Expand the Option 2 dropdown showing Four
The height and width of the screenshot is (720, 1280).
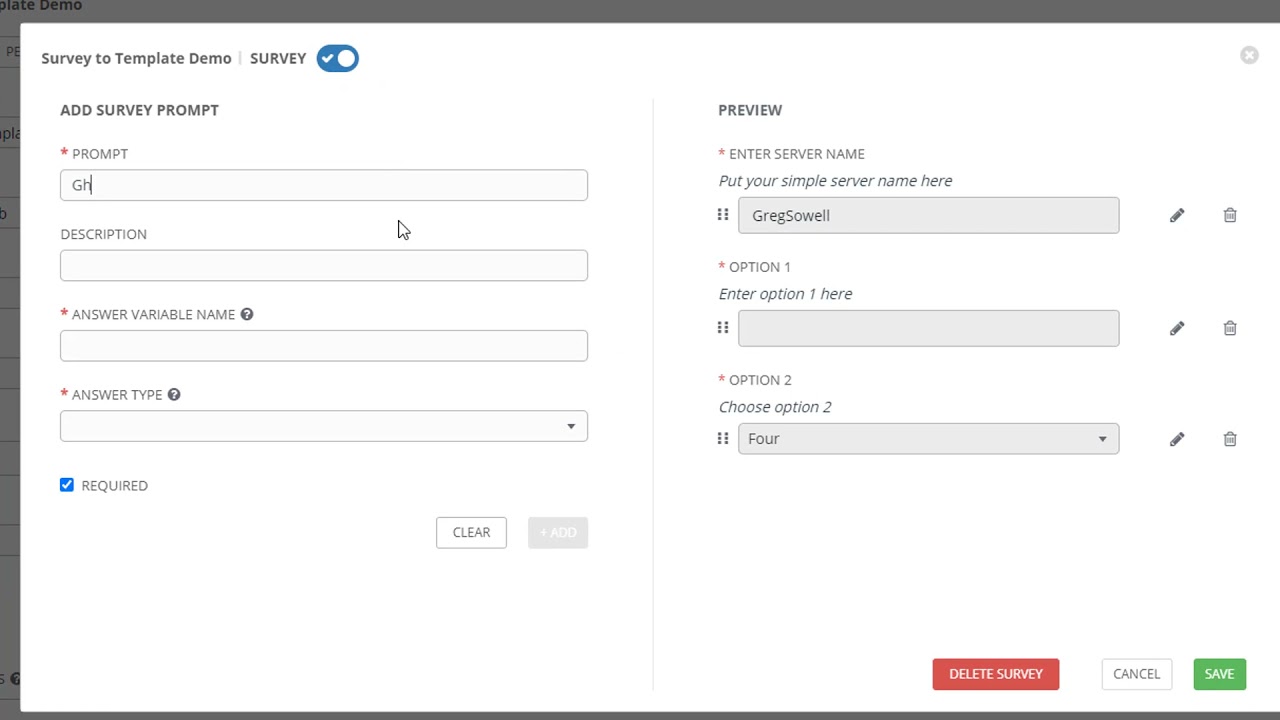(928, 439)
